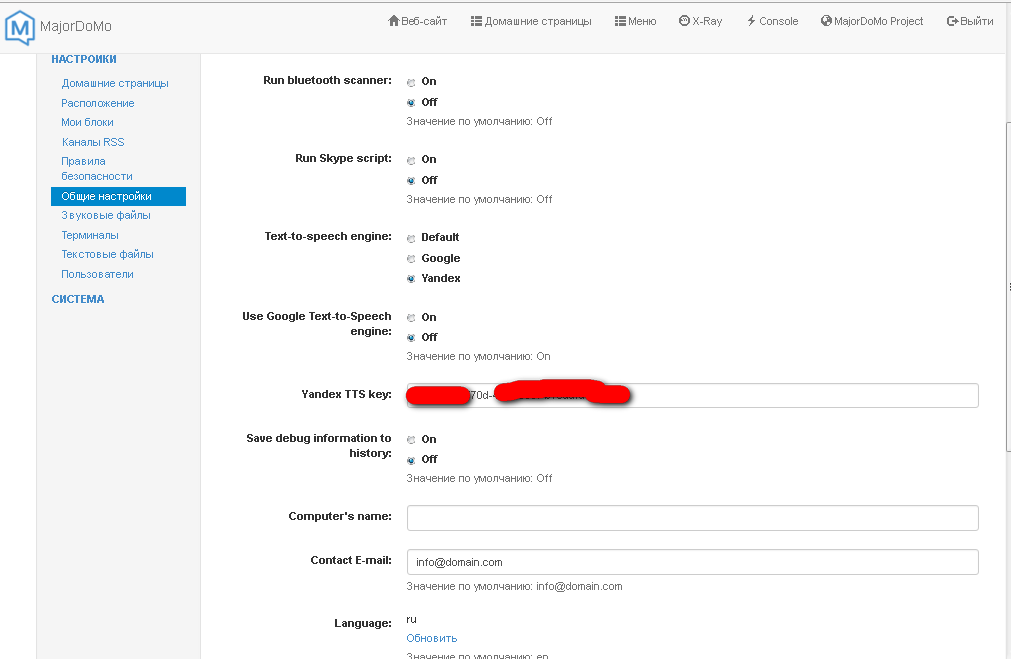Open Звуковые файлы in sidebar

(106, 215)
